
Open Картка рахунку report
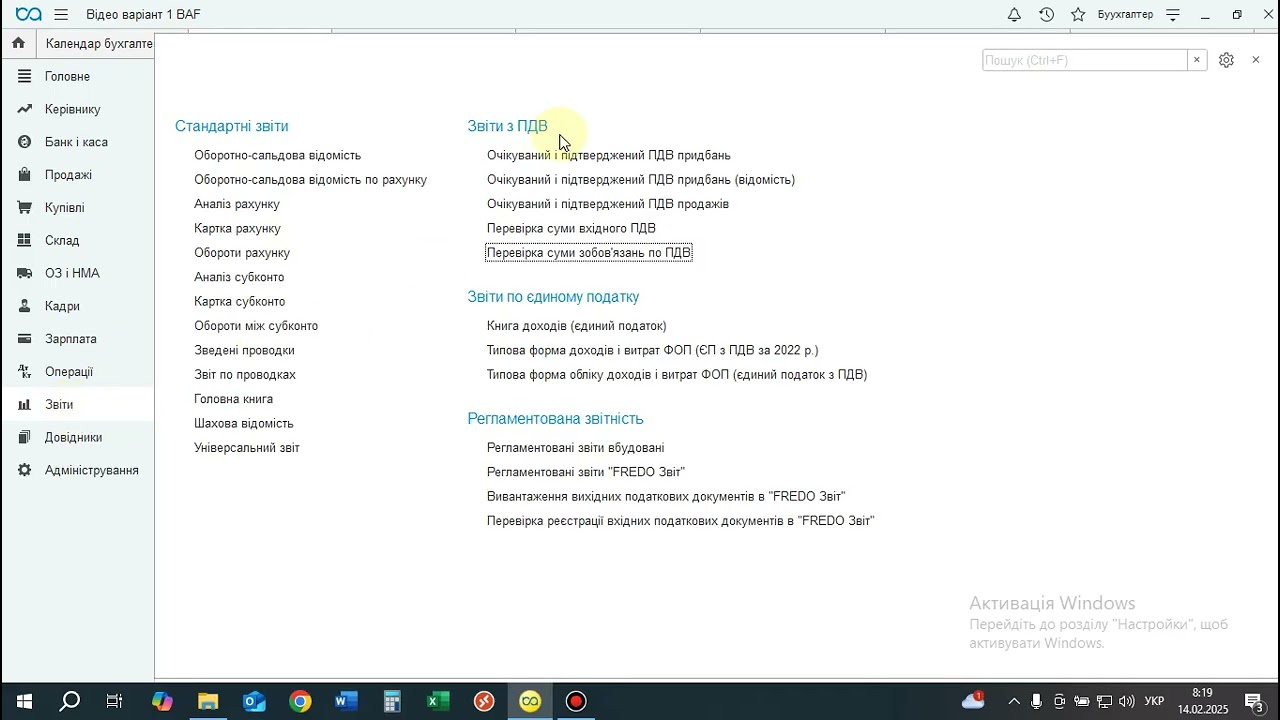(237, 228)
